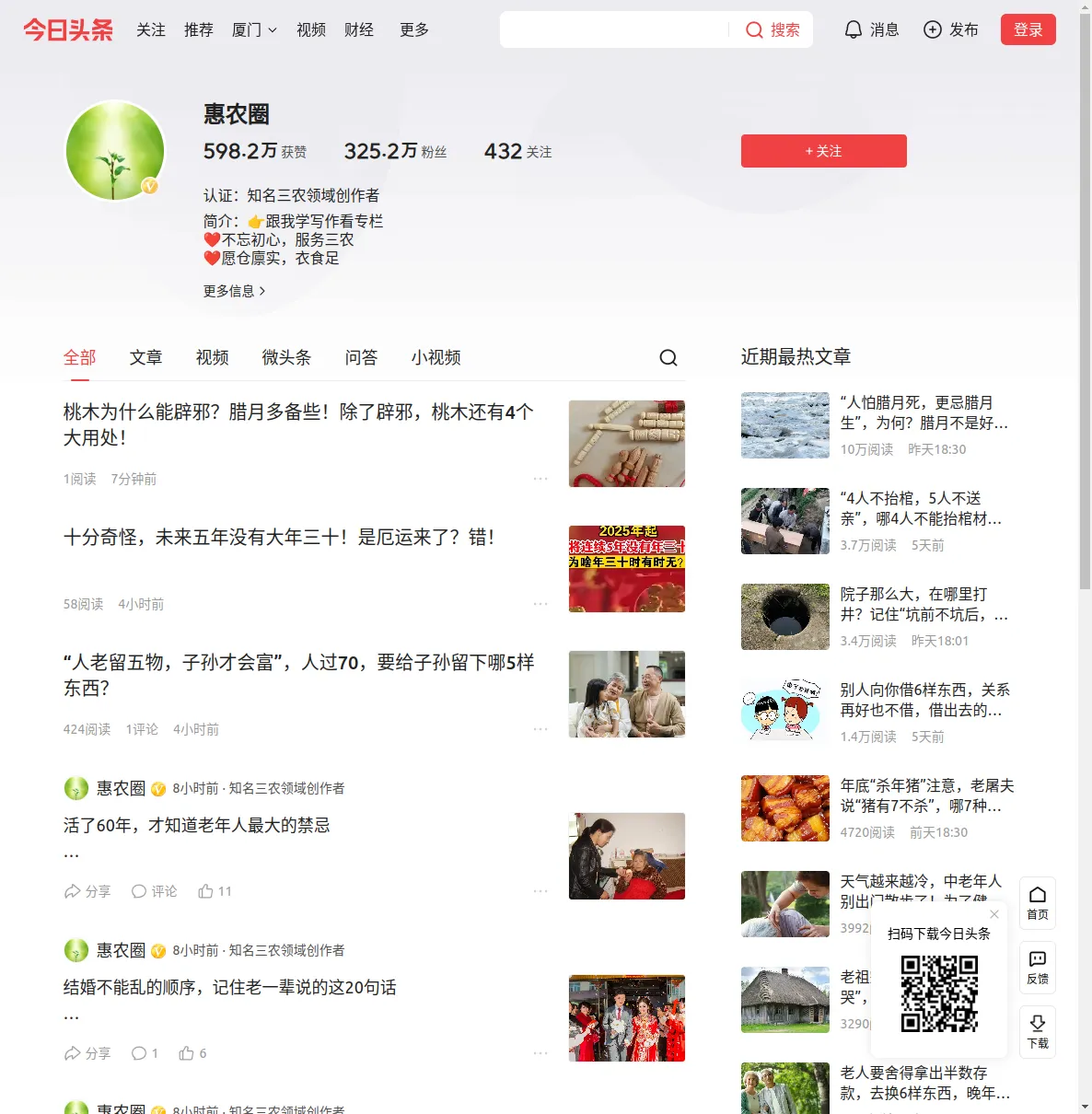The image size is (1092, 1114).
Task: Switch to the 微头条 tab
Action: pos(287,357)
